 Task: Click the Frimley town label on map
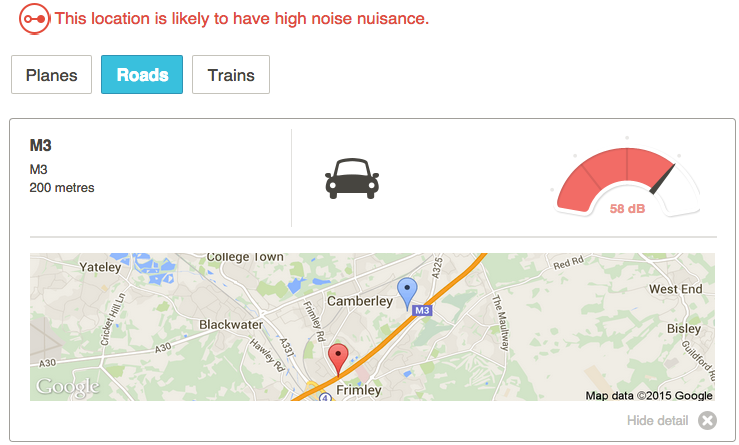tap(360, 390)
